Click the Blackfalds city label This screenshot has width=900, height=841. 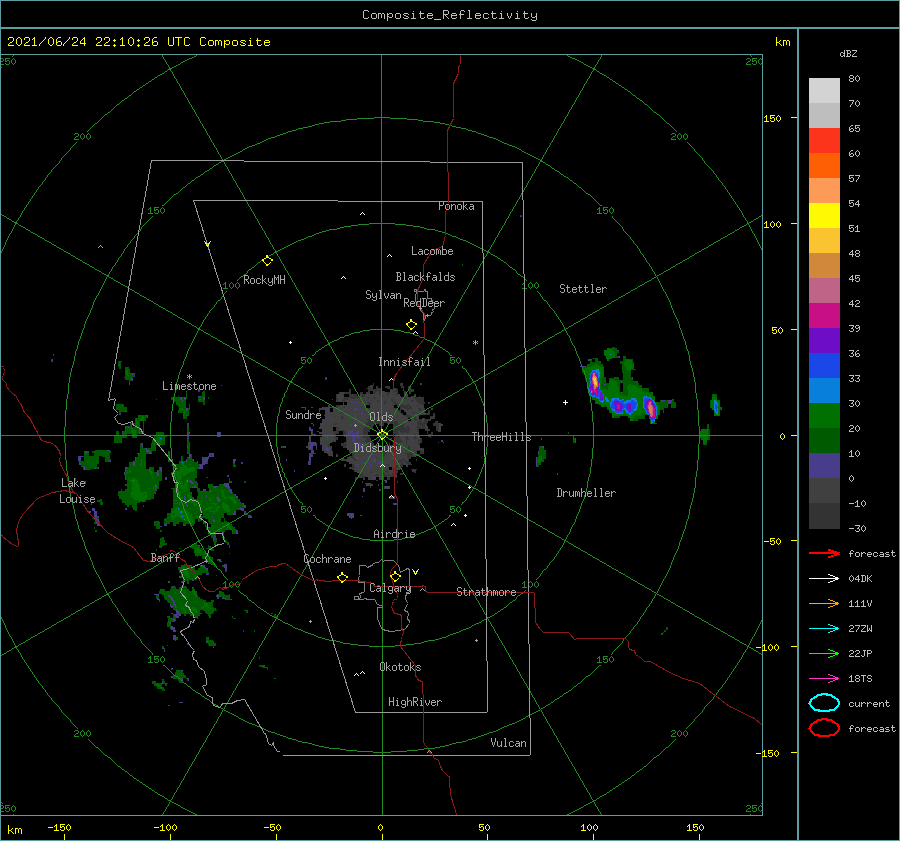coord(425,277)
